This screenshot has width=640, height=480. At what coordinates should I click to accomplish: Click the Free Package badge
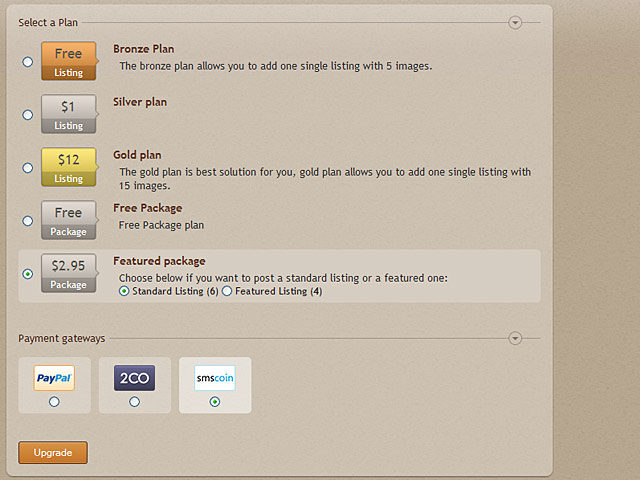point(69,220)
